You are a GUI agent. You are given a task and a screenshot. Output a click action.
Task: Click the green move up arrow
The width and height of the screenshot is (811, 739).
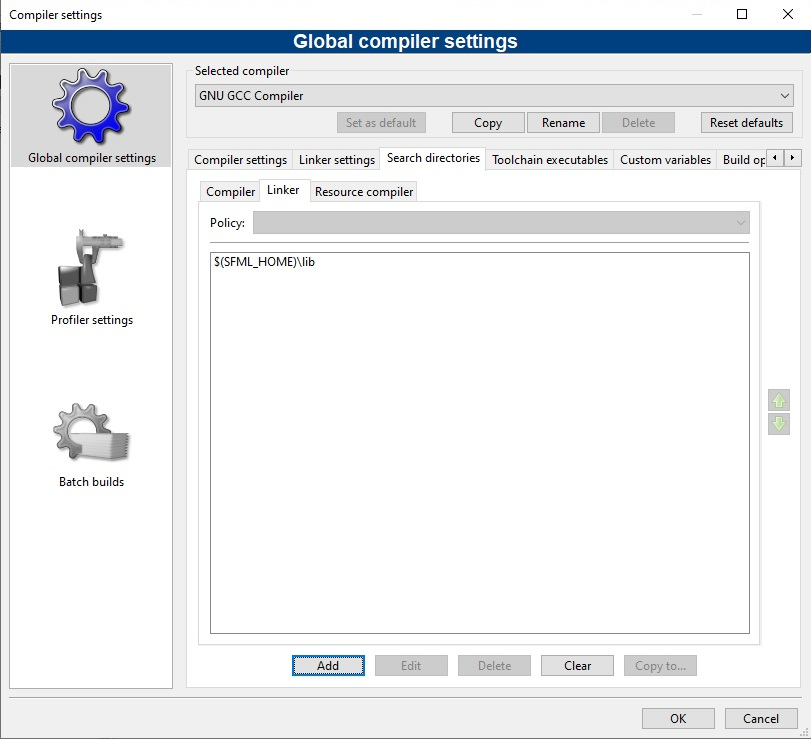pyautogui.click(x=779, y=400)
